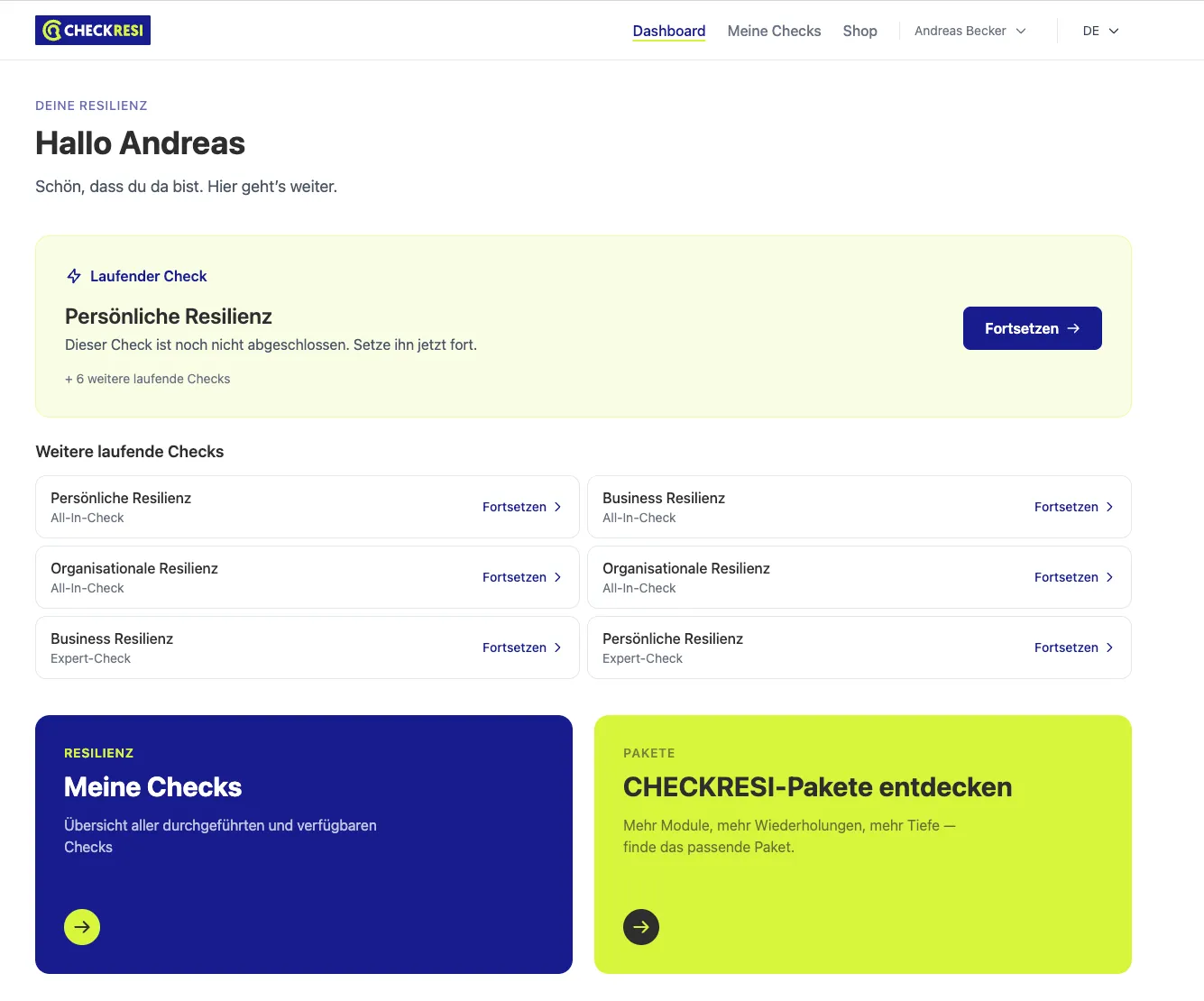Click the 'PAKETE' label in the green card

coord(649,753)
